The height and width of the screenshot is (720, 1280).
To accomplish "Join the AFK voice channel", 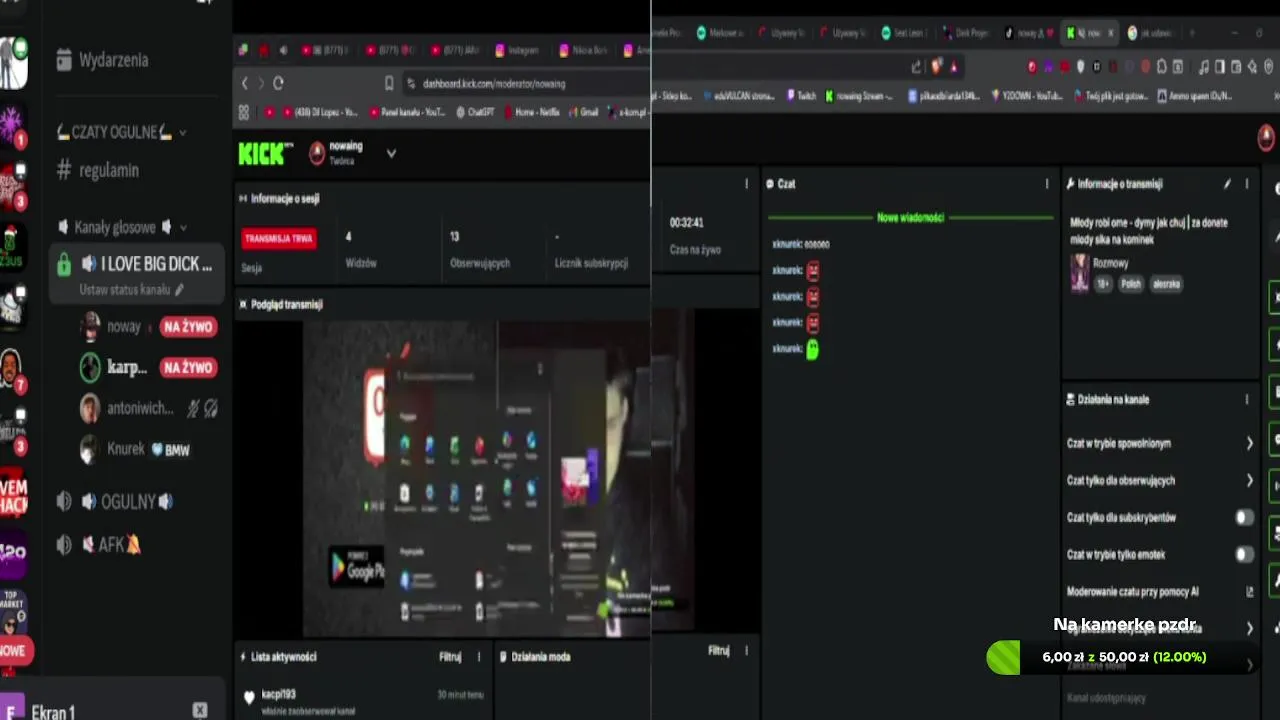I will point(99,545).
